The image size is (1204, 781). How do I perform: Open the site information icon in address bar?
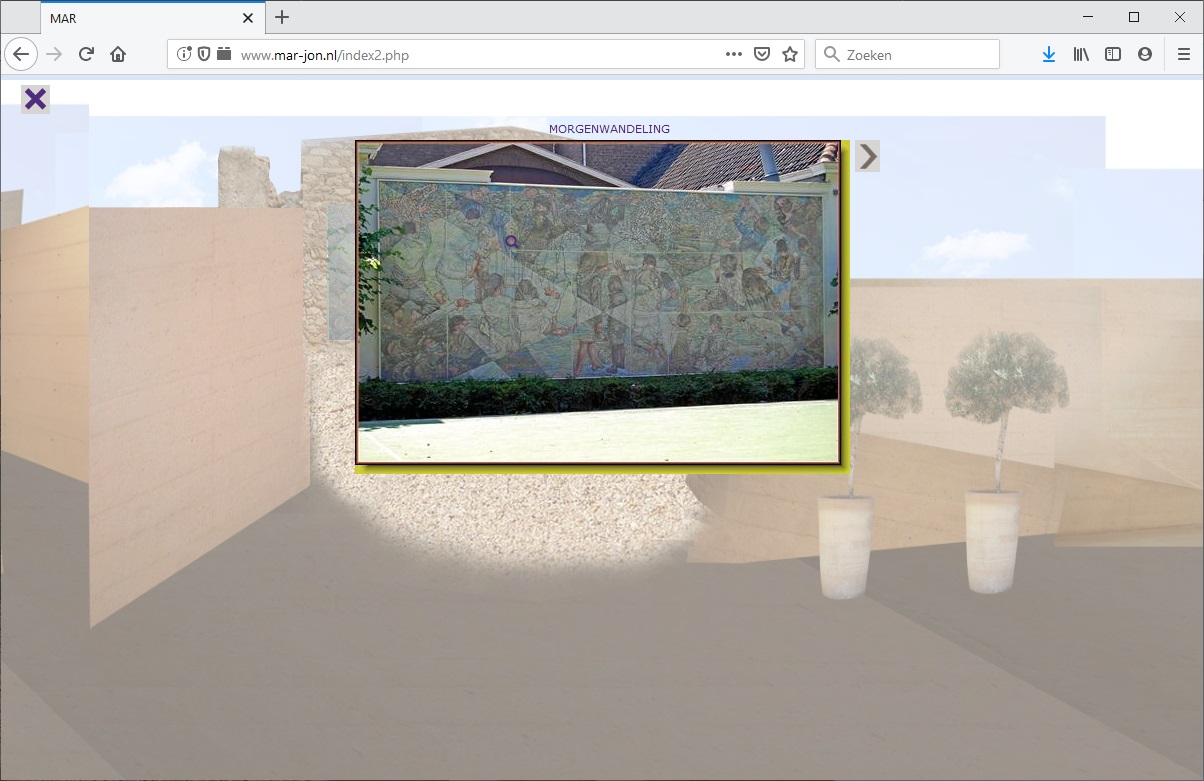[x=184, y=54]
